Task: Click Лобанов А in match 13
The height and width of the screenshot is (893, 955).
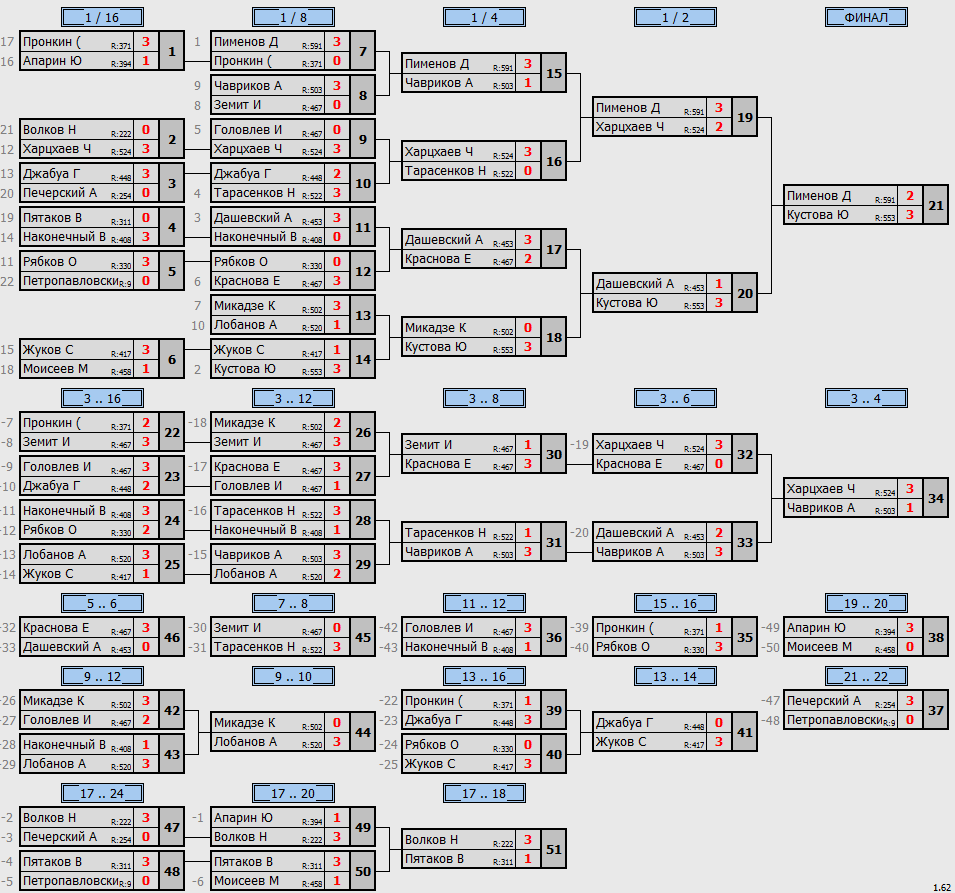Action: tap(245, 325)
